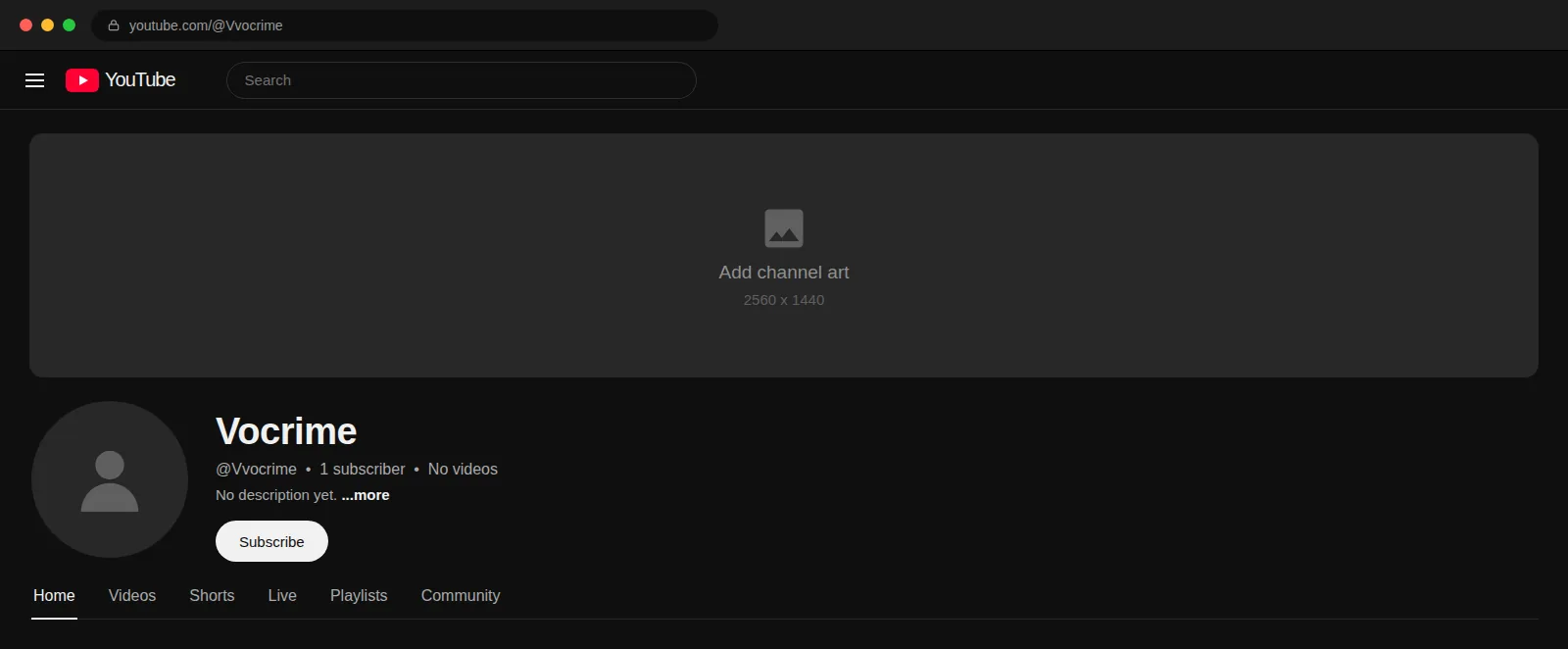The height and width of the screenshot is (649, 1568).
Task: Click the channel art image icon
Action: pos(784,228)
